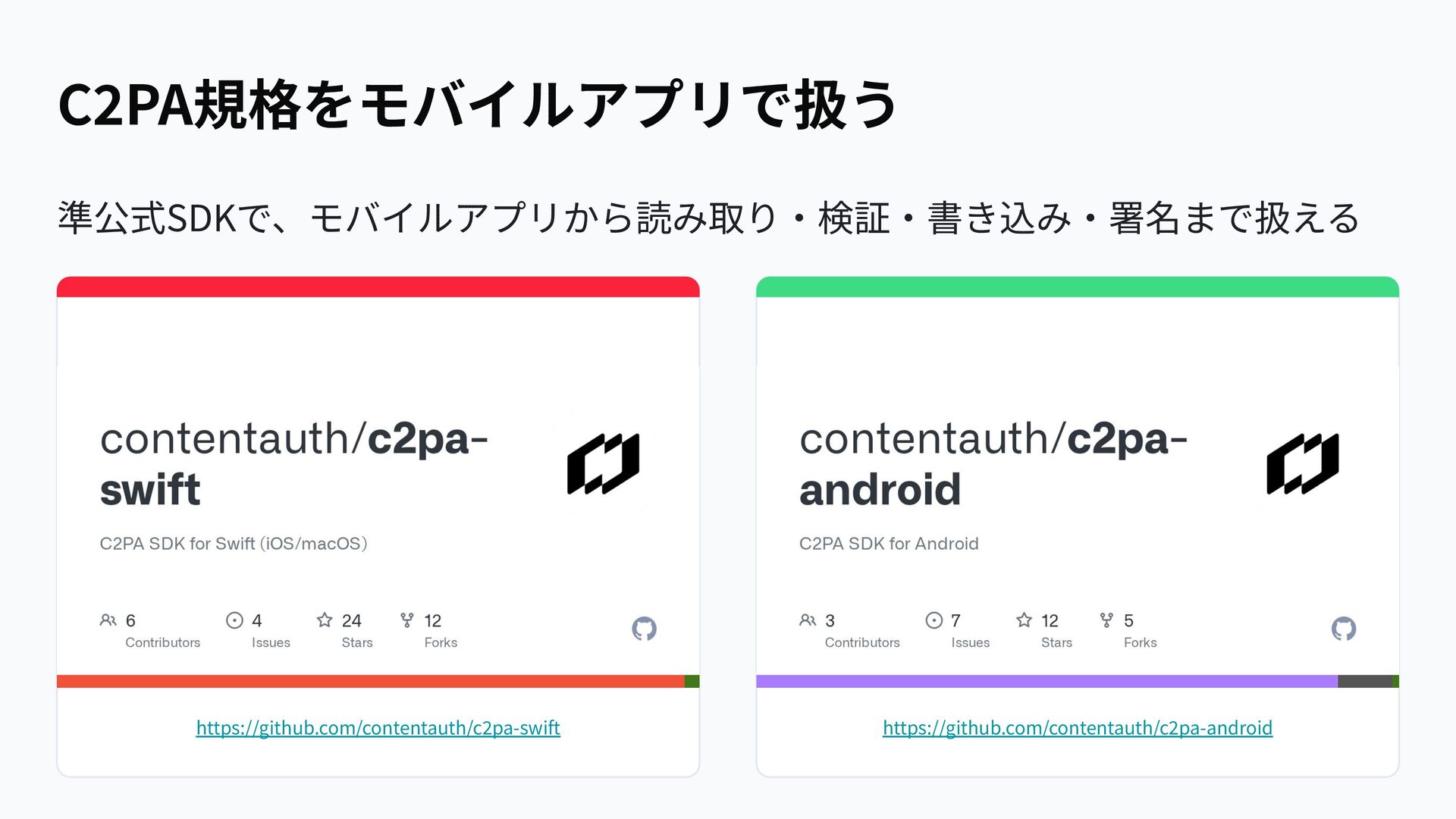Click the contentauth/c2pa-android repository title
Viewport: 1456px width, 819px height.
point(993,463)
